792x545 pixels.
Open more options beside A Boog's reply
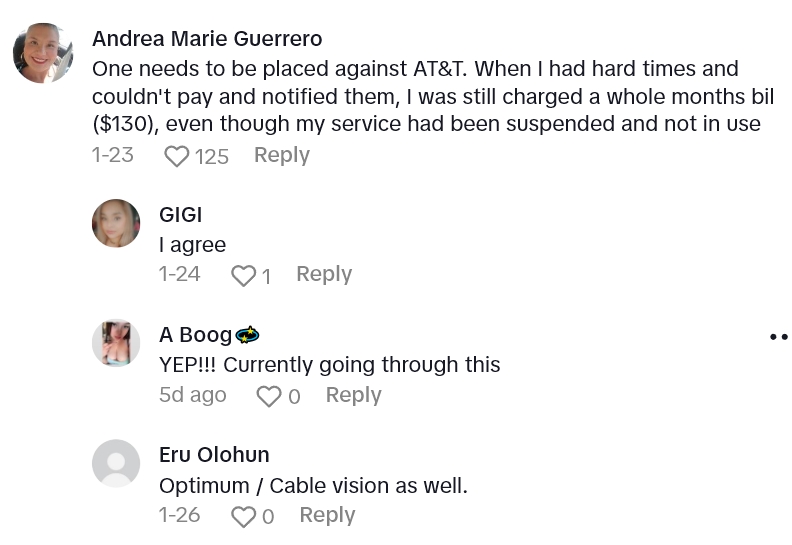(x=778, y=337)
